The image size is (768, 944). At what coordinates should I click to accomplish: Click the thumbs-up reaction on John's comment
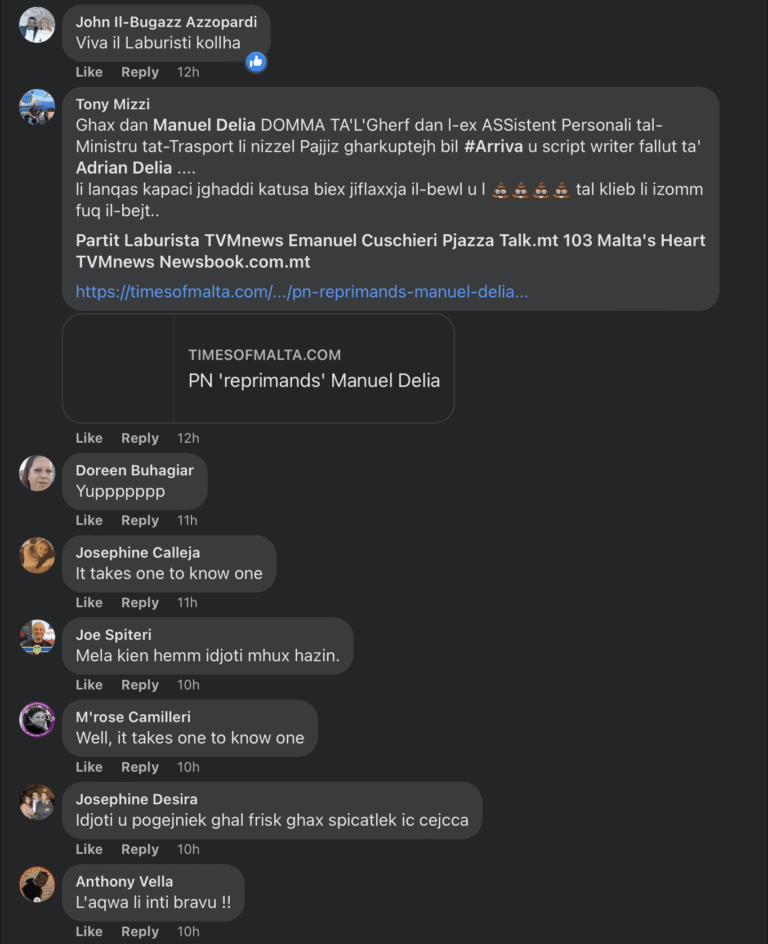tap(256, 62)
